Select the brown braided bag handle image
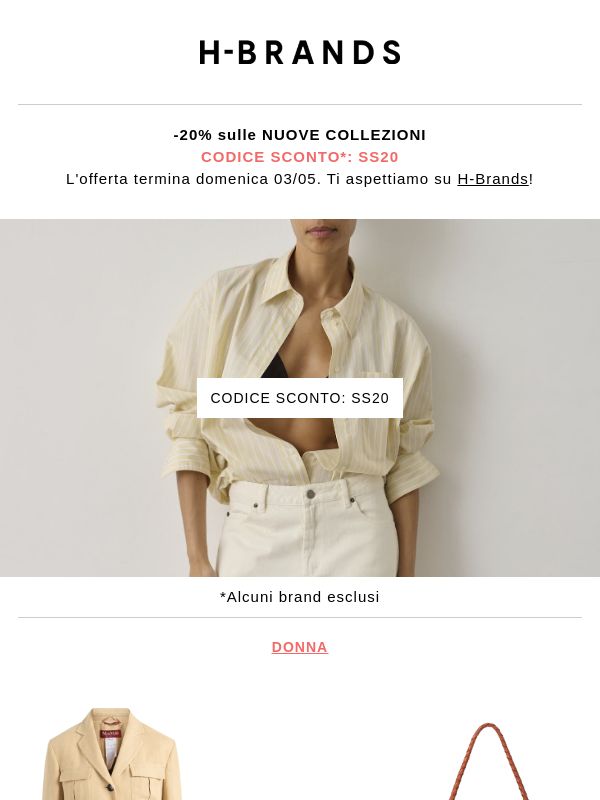 click(x=487, y=761)
